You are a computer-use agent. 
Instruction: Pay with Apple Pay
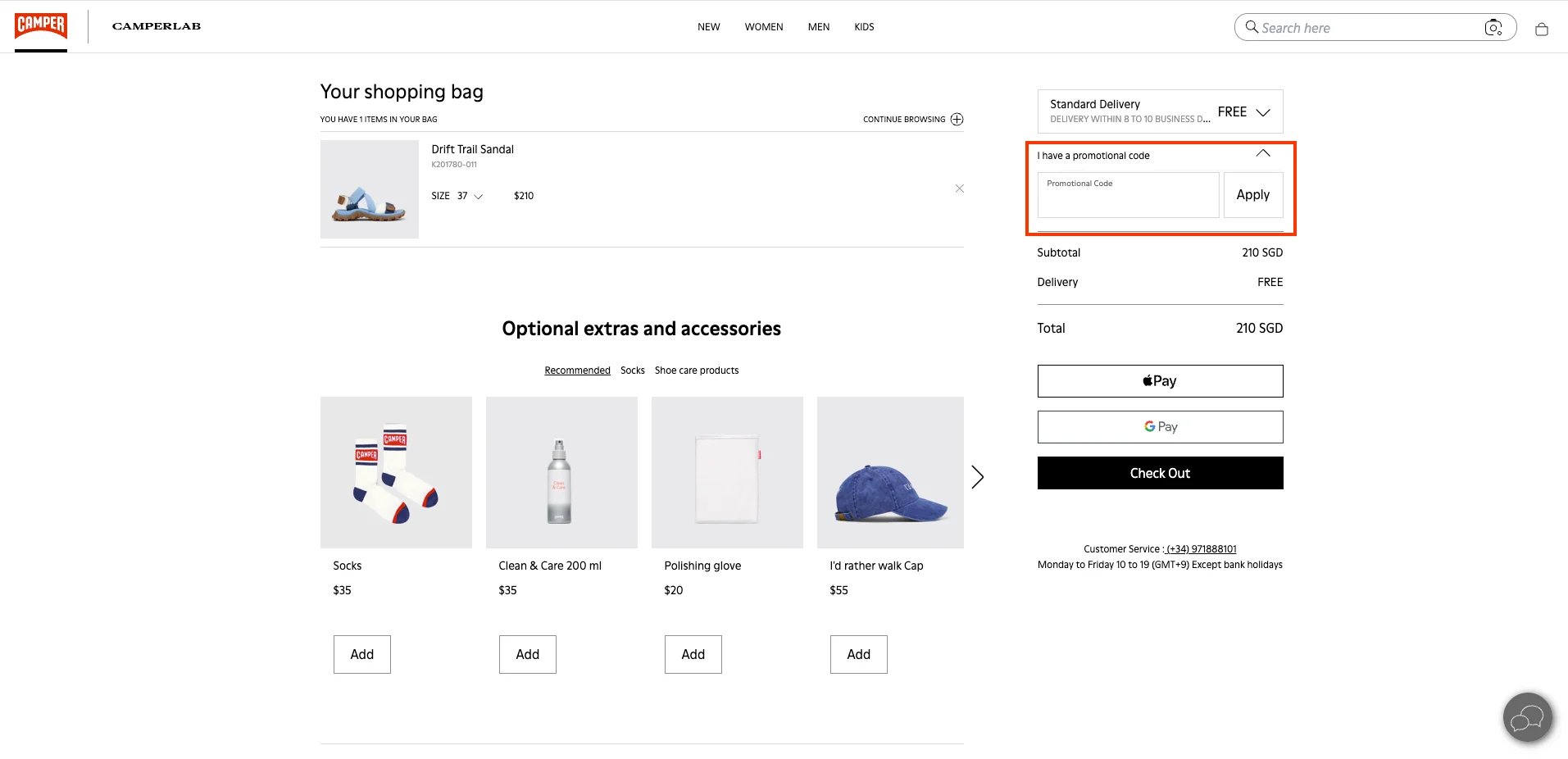(1161, 381)
